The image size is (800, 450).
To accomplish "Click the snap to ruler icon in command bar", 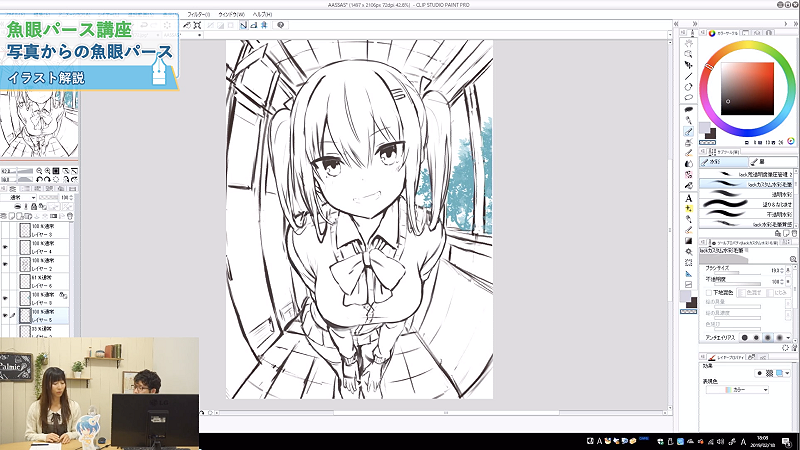I will [243, 25].
